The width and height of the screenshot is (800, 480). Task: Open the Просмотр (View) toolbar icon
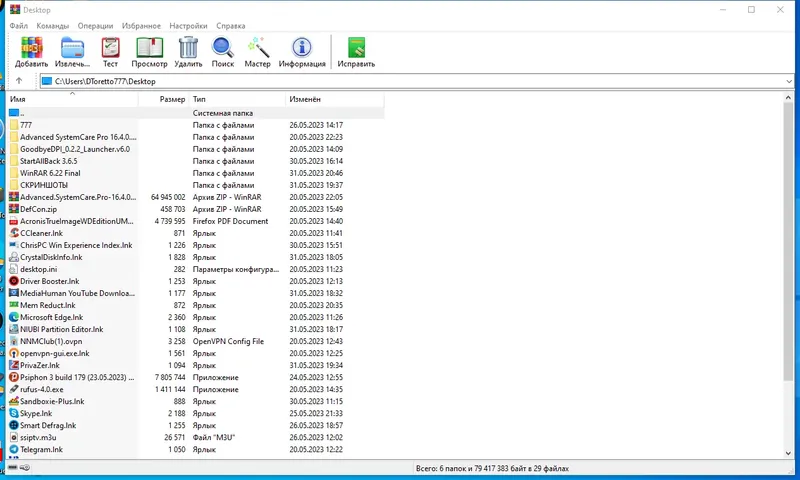click(x=149, y=48)
